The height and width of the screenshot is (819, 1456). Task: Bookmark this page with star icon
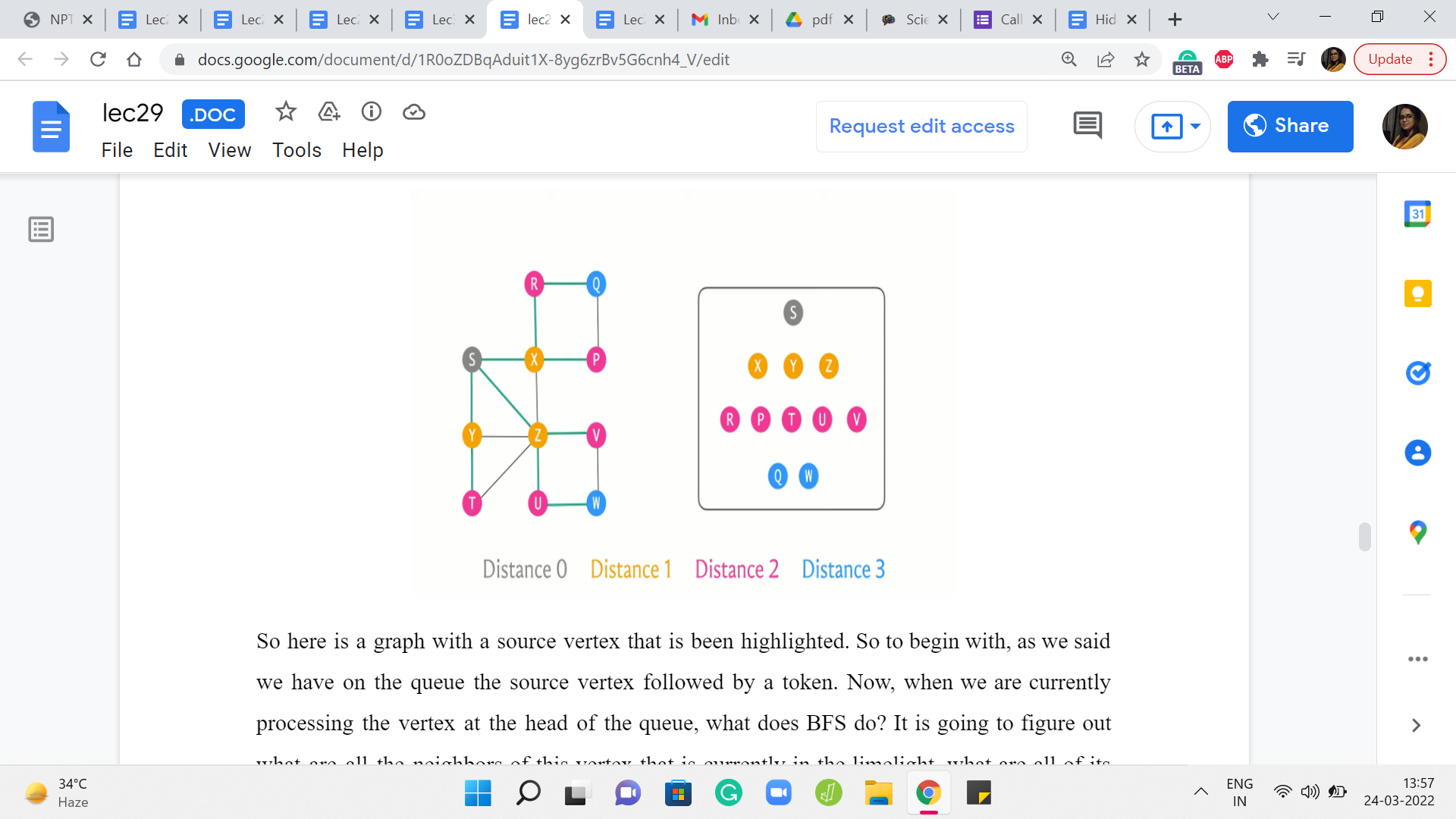(1142, 59)
